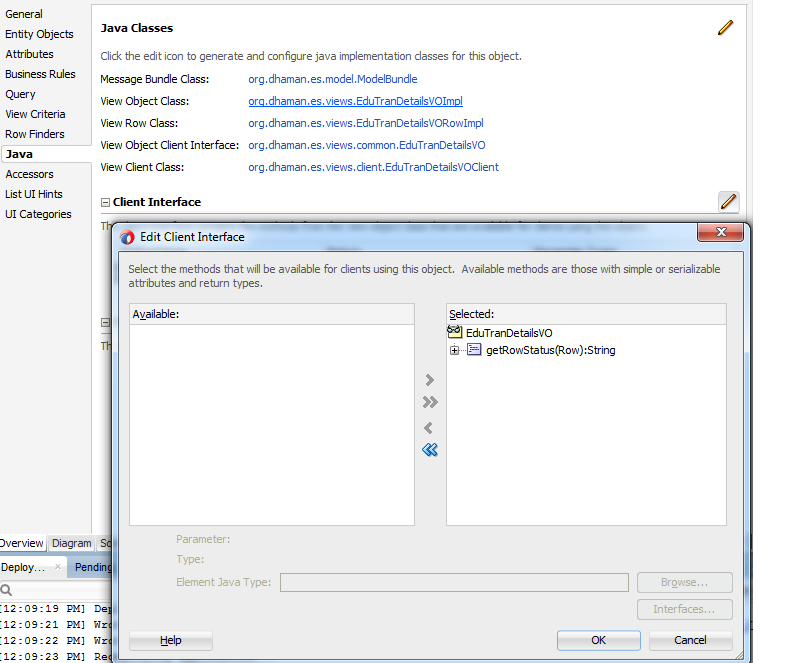Click inside the Element Java Type field
Screen dimensions: 790x663
pyautogui.click(x=454, y=582)
